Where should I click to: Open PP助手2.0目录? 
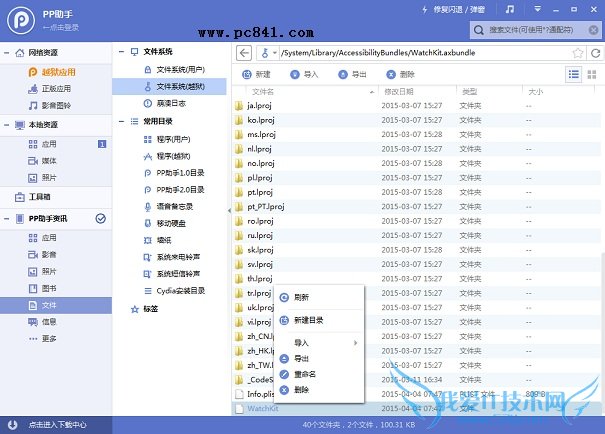coord(174,190)
